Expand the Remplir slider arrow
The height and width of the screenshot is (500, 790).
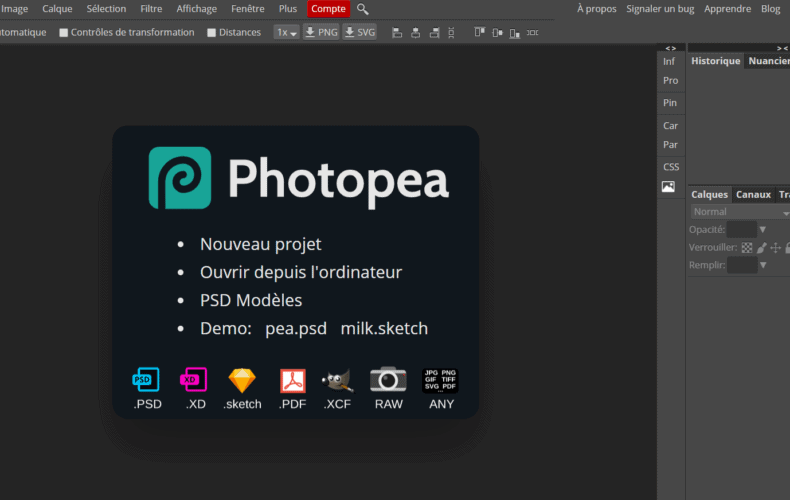coord(763,265)
